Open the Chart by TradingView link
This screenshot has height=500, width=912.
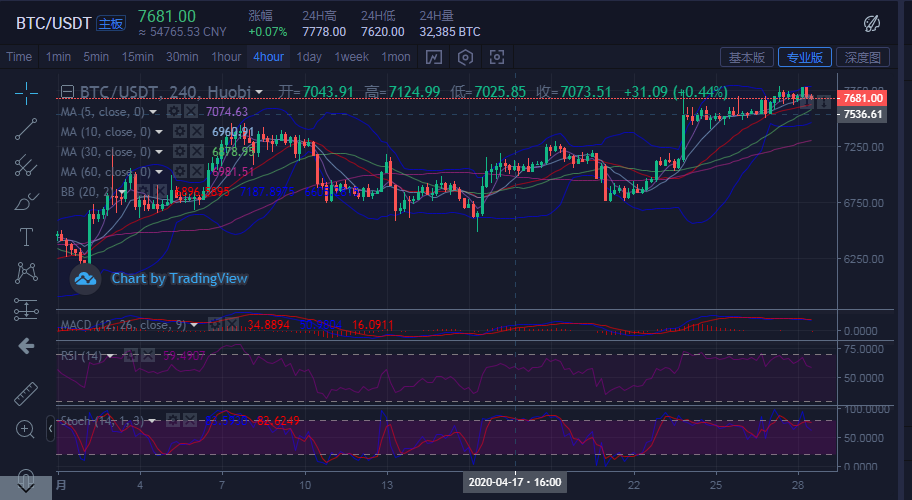point(179,278)
